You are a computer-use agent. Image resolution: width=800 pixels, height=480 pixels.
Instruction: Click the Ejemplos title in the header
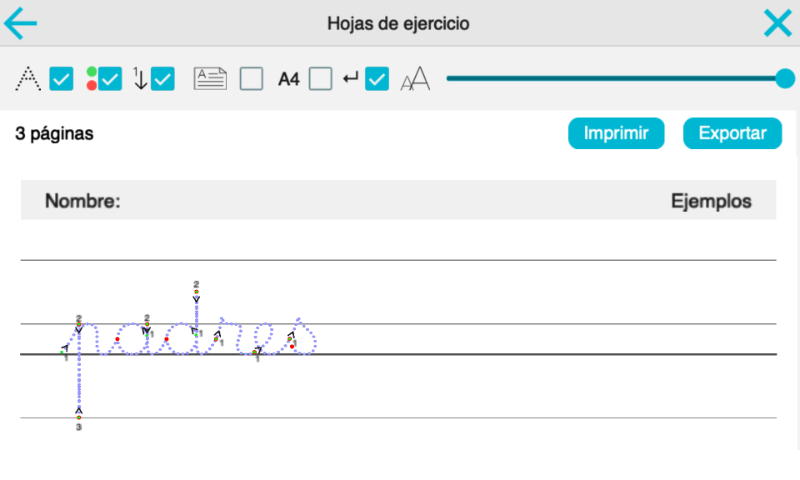[x=711, y=201]
